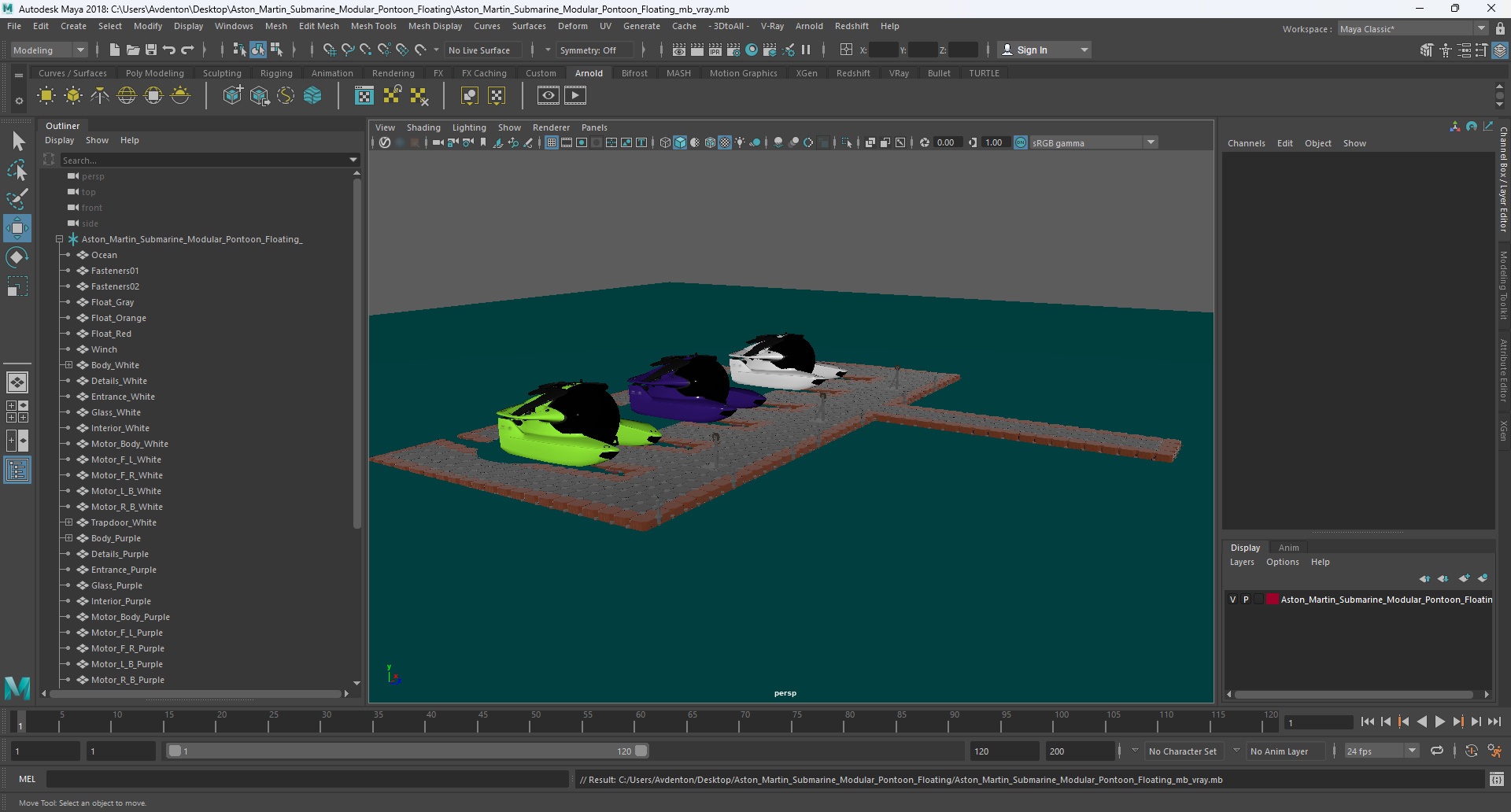Expand the Body_Purple outliner node

69,538
